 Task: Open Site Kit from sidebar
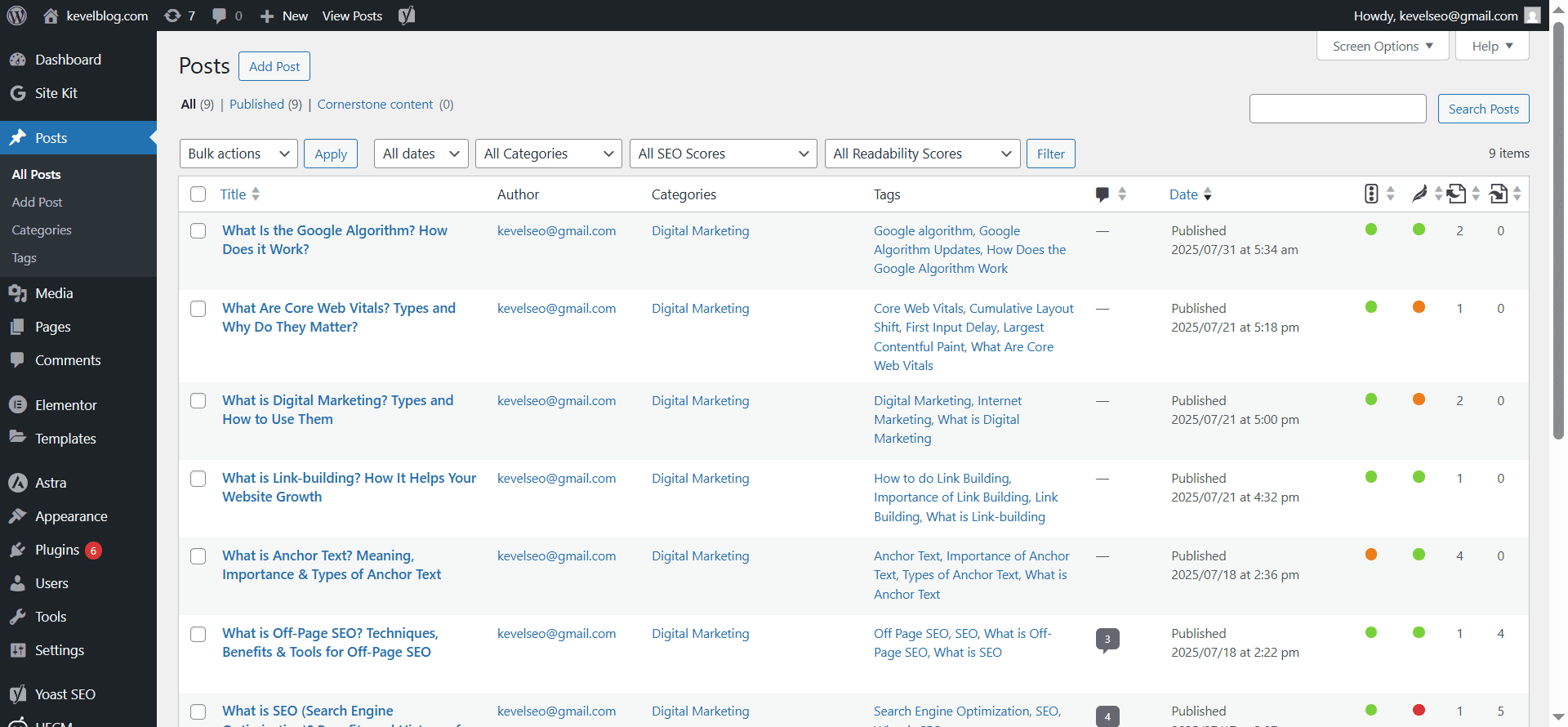point(56,93)
